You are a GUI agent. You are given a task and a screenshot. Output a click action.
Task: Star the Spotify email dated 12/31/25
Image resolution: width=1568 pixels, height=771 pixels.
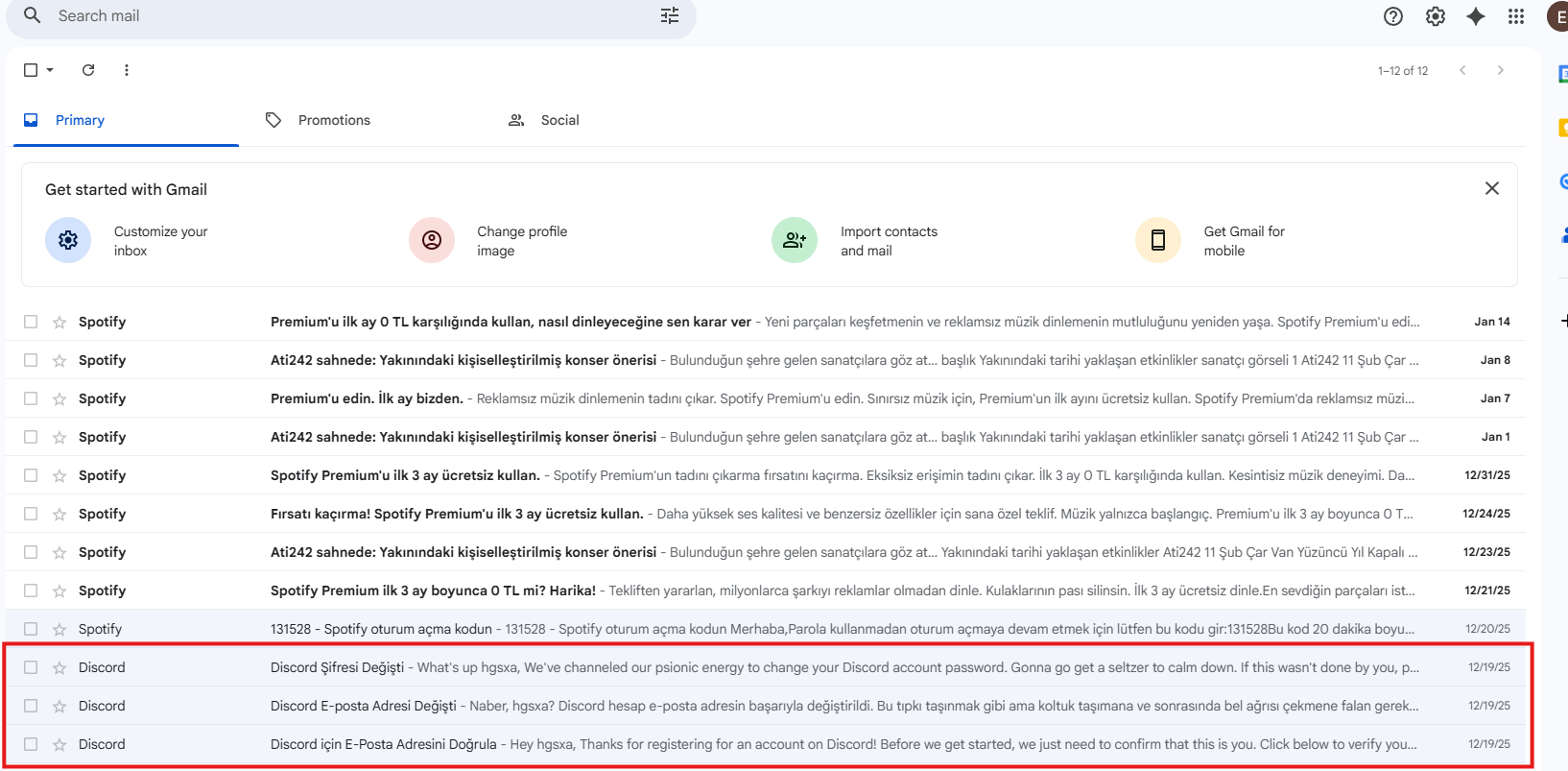tap(59, 475)
